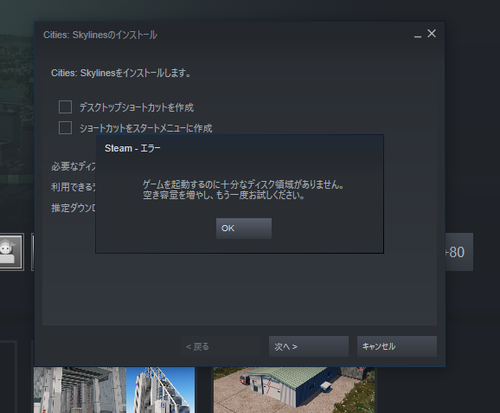Click the Cities: Skylinesのインストール window title

(100, 35)
